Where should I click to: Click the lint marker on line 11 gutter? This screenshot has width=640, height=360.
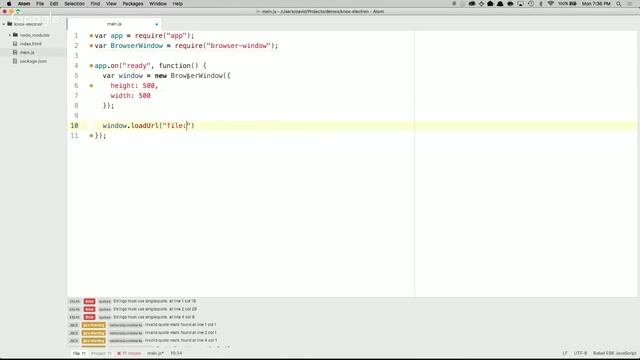click(x=91, y=136)
